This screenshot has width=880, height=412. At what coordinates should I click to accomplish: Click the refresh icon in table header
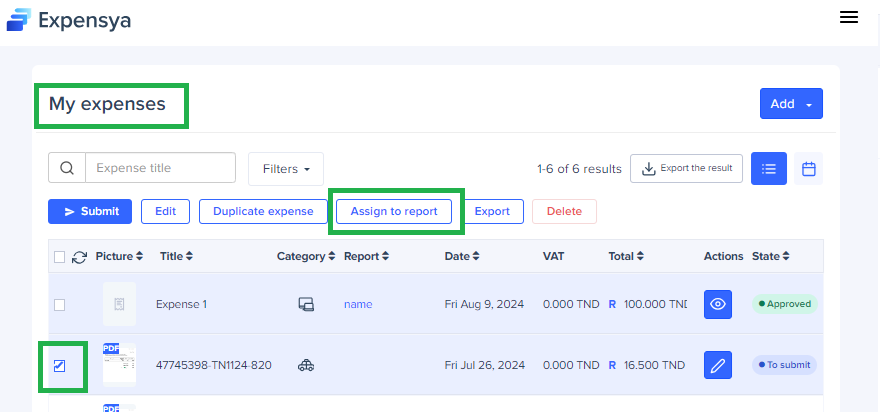coord(80,257)
